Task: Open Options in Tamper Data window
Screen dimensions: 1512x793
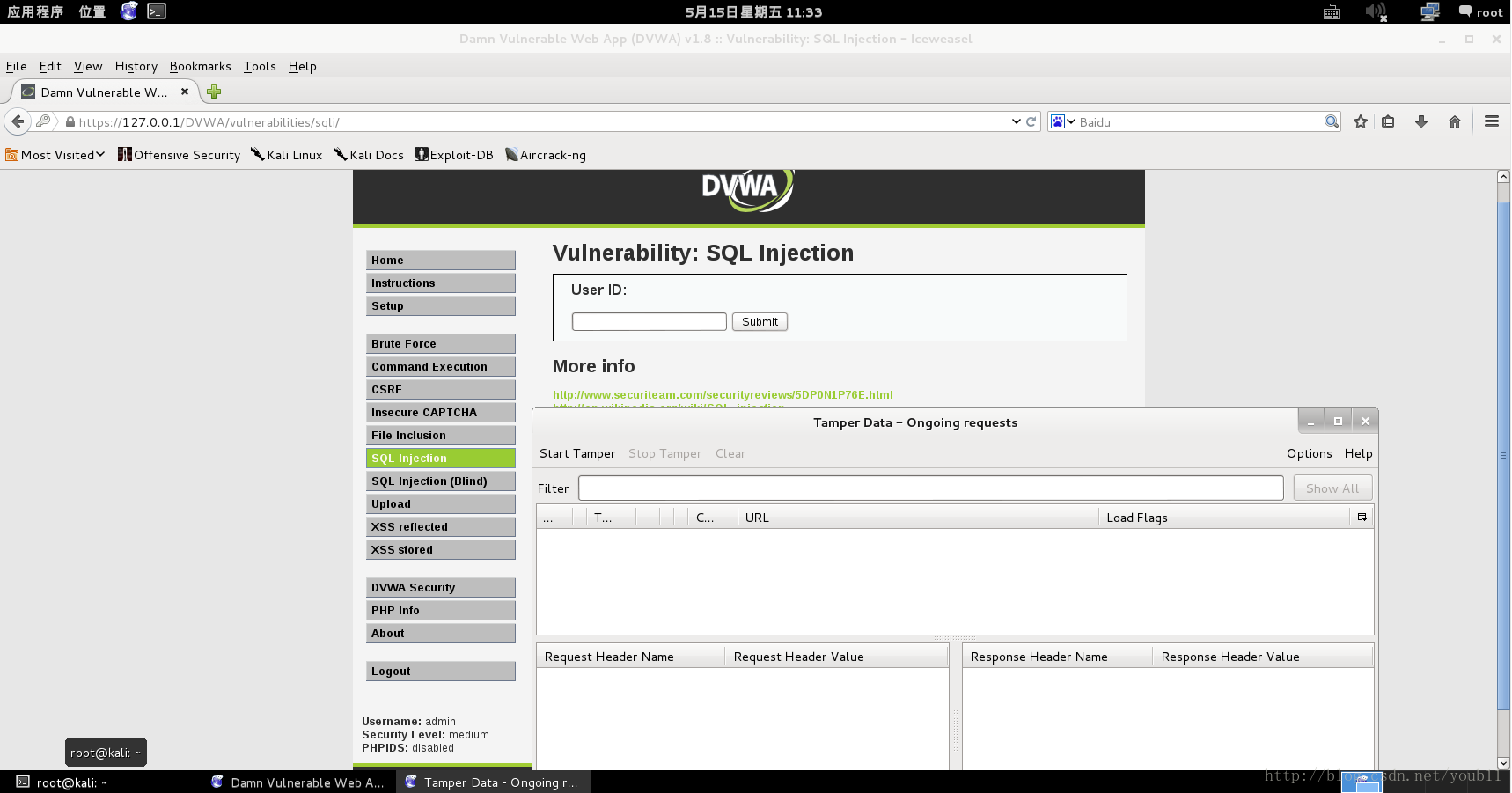Action: (x=1310, y=453)
